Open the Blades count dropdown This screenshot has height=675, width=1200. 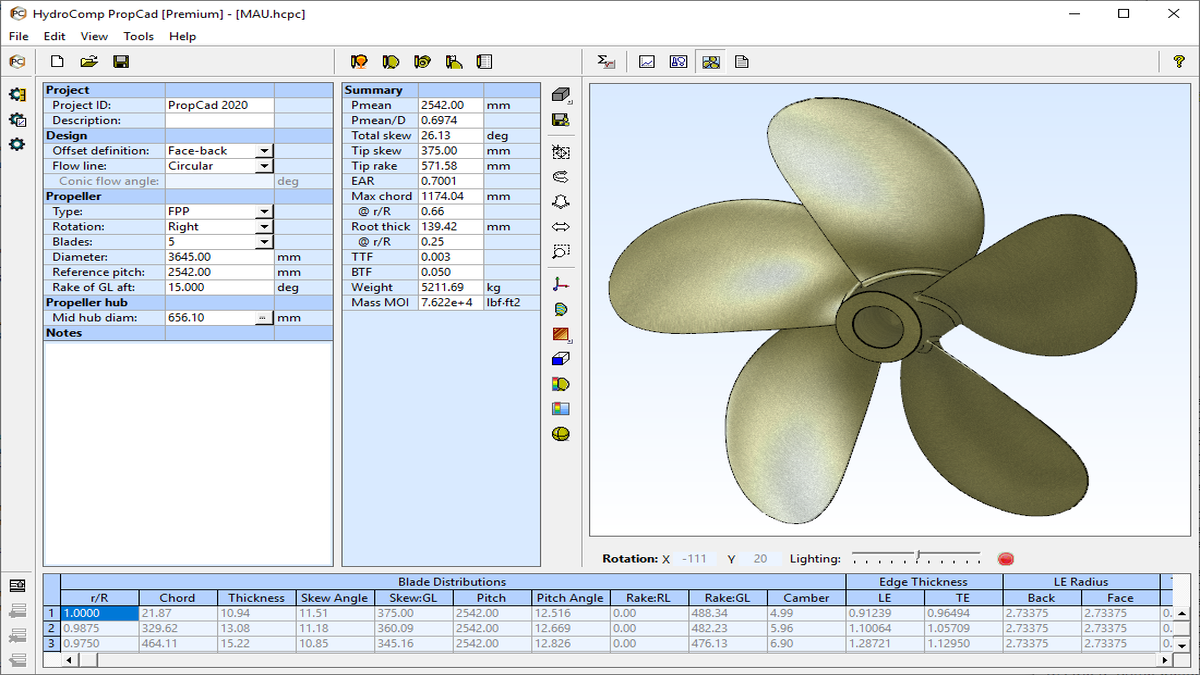(x=264, y=242)
